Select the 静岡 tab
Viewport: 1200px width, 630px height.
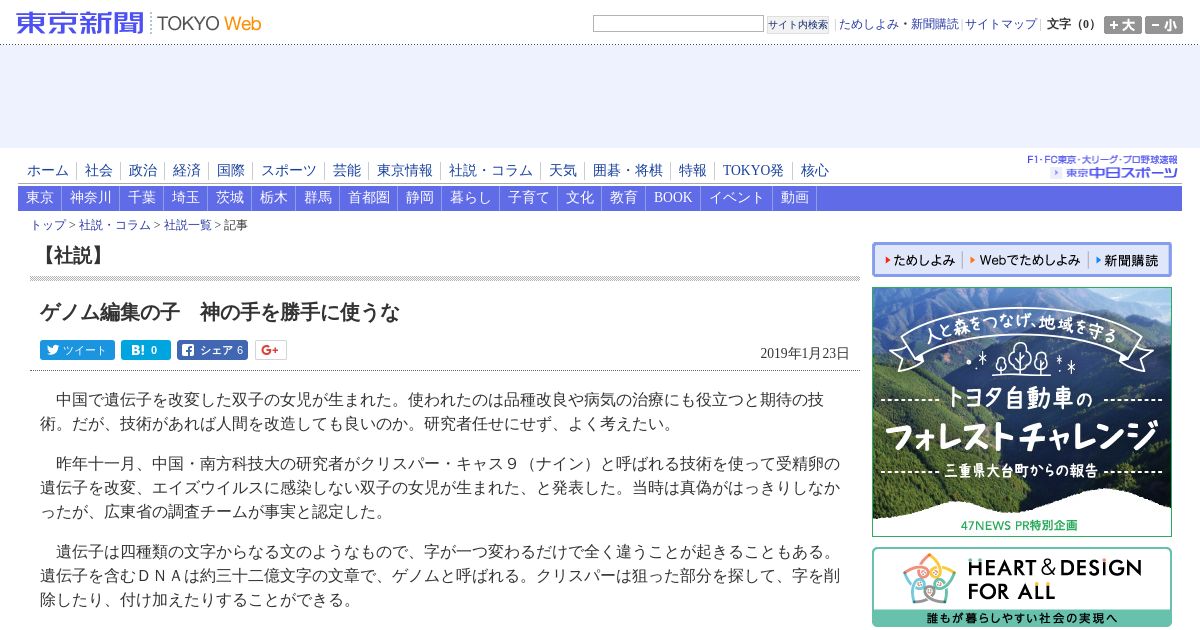click(420, 198)
